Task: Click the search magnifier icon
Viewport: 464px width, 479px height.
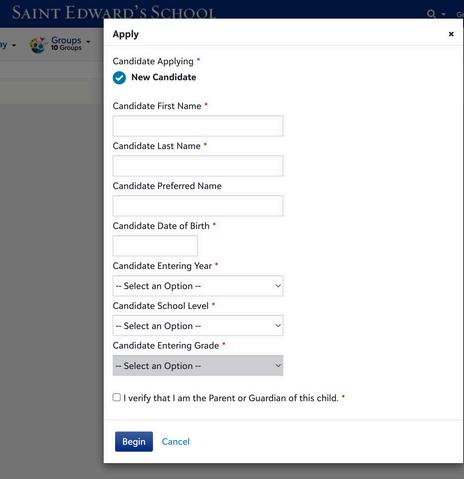Action: point(431,14)
